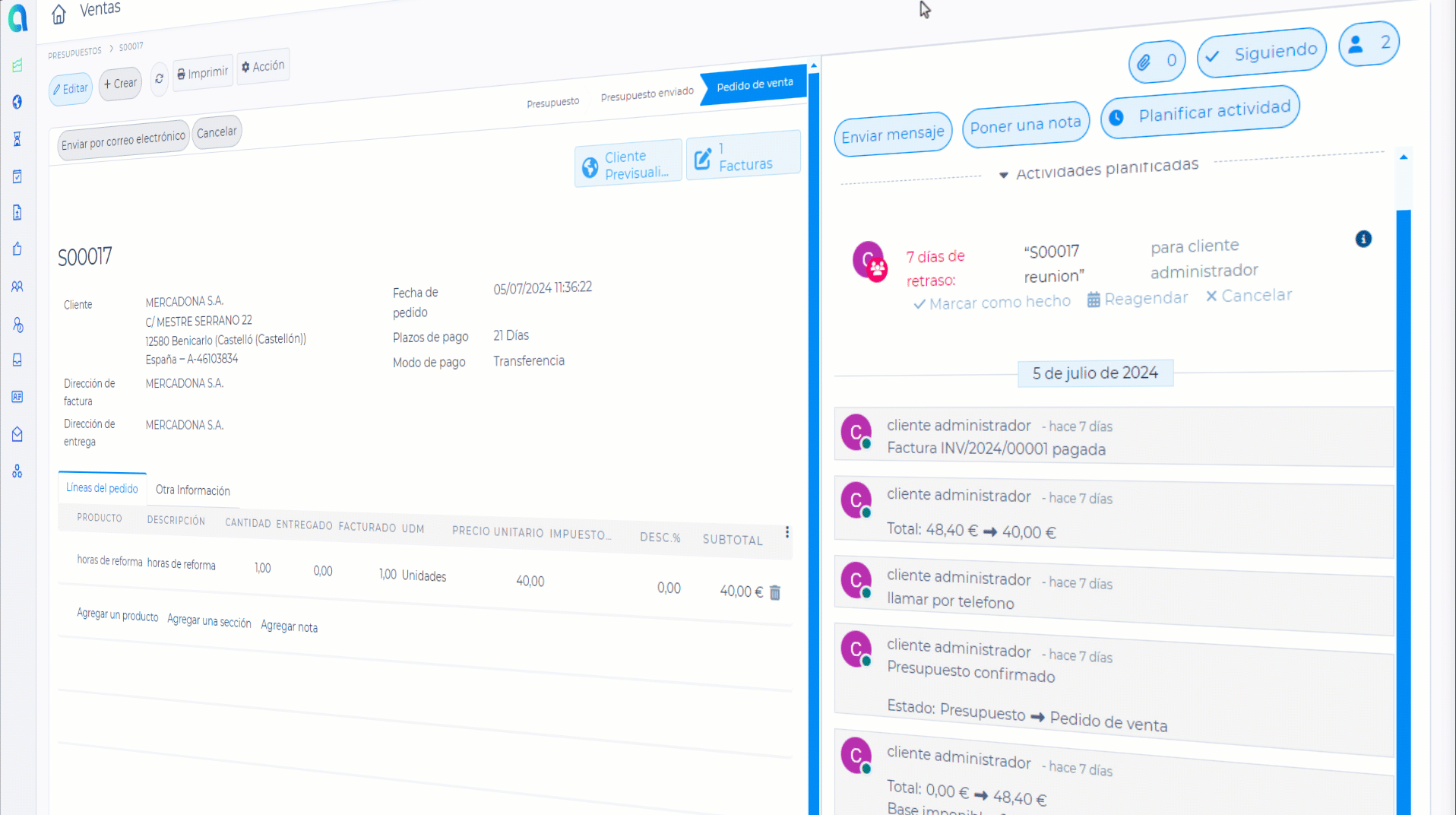Screen dimensions: 1456x815
Task: Click the Presupuesto enviado status stage
Action: pyautogui.click(x=647, y=94)
